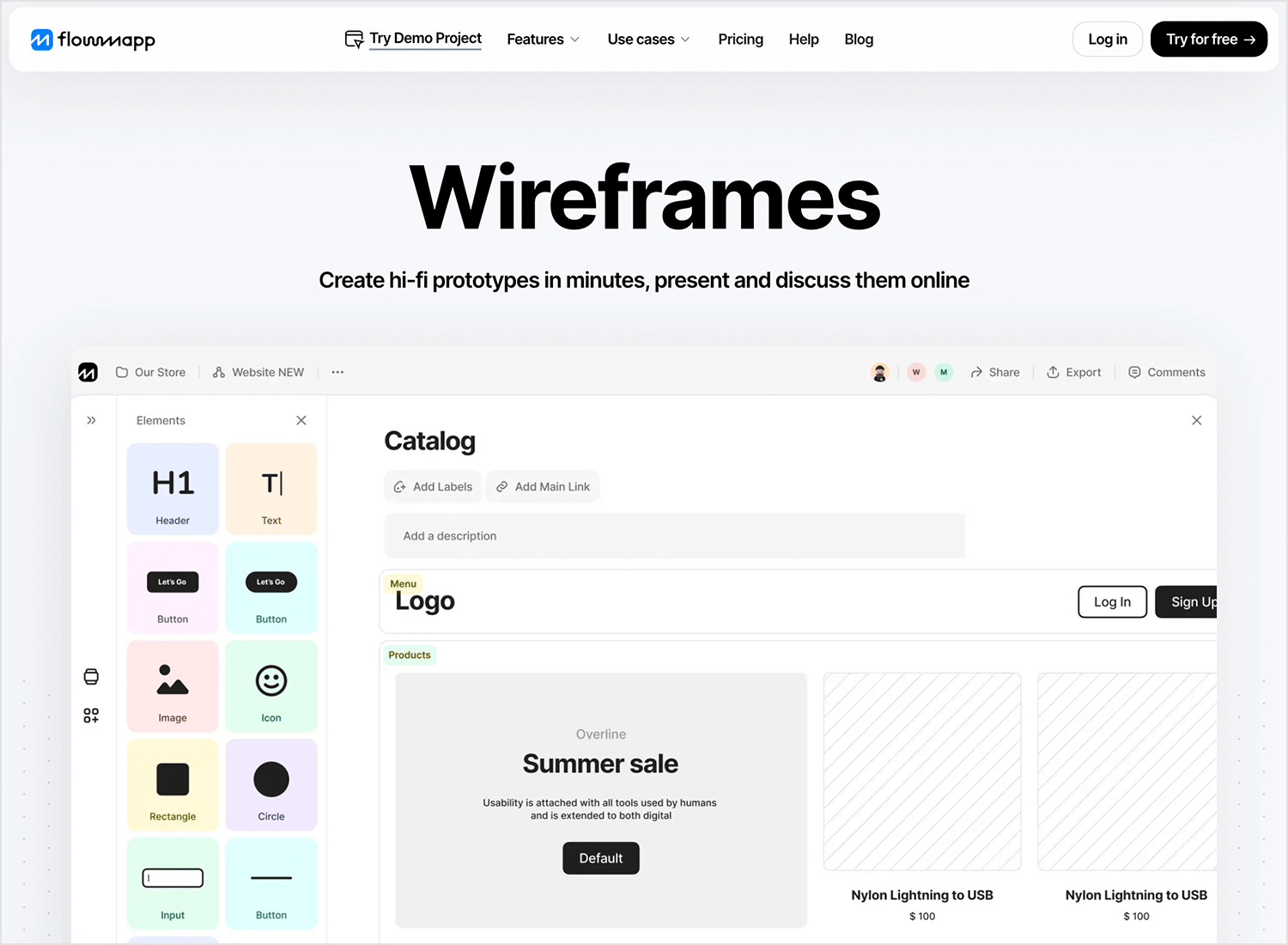Select the rounded Let's Go Button element
This screenshot has width=1288, height=945.
pyautogui.click(x=271, y=588)
